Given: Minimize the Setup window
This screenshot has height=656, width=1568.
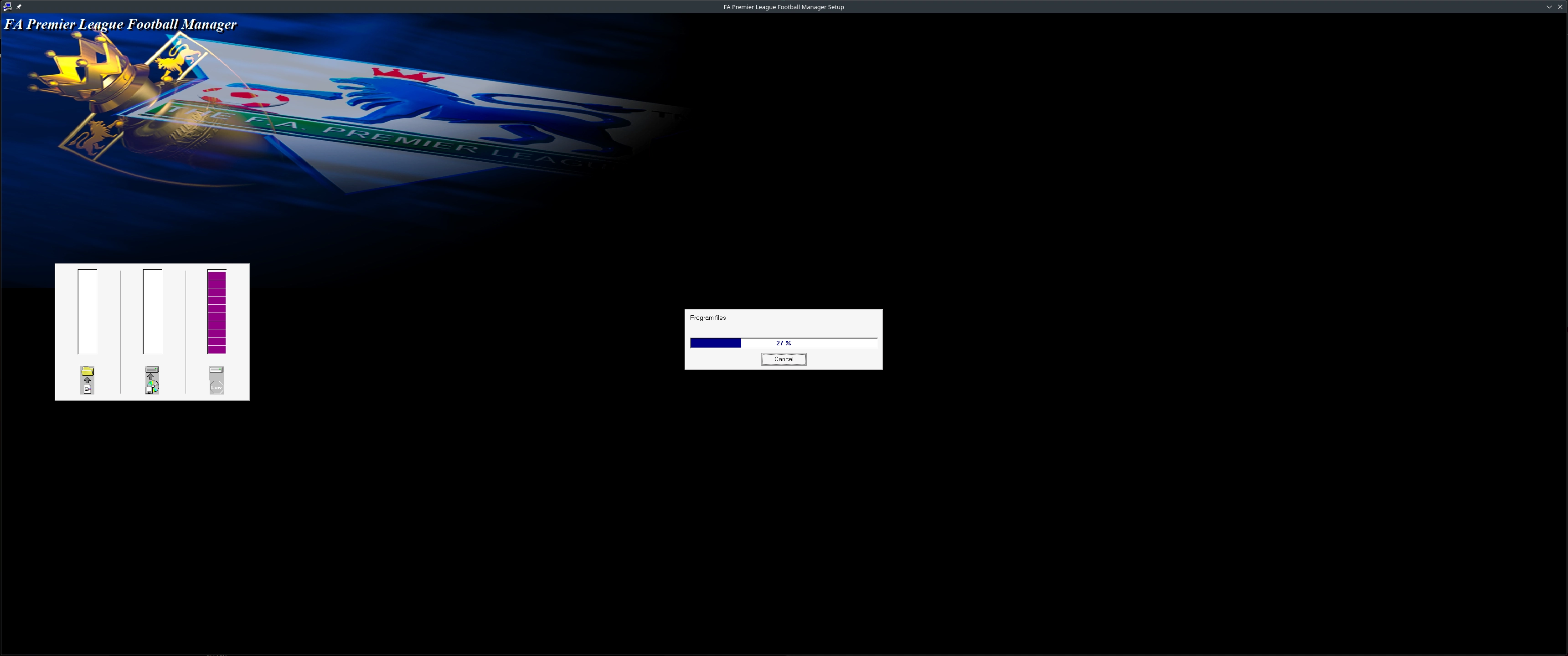Looking at the screenshot, I should (1548, 7).
